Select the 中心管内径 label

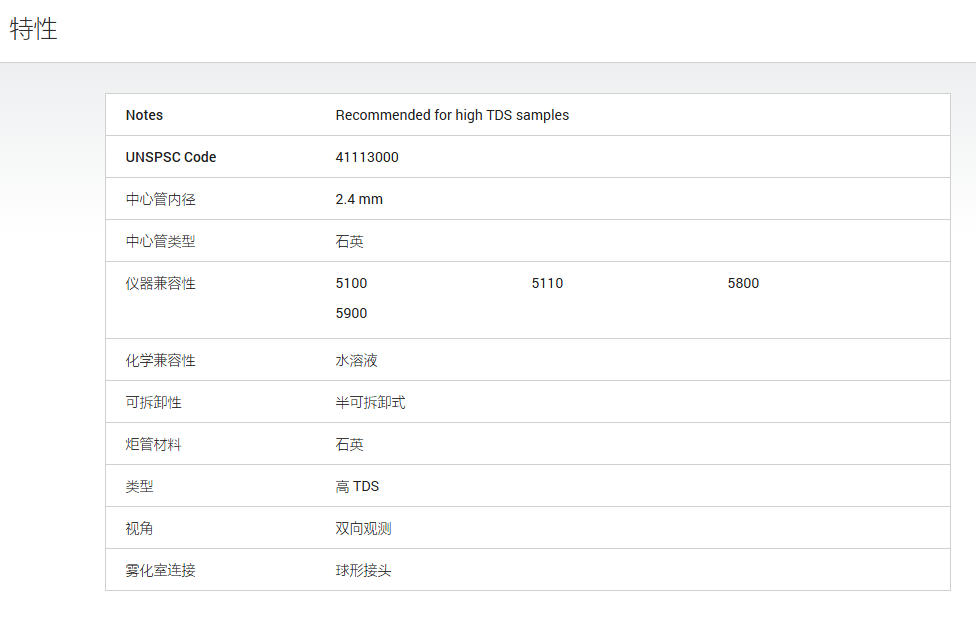[x=161, y=199]
